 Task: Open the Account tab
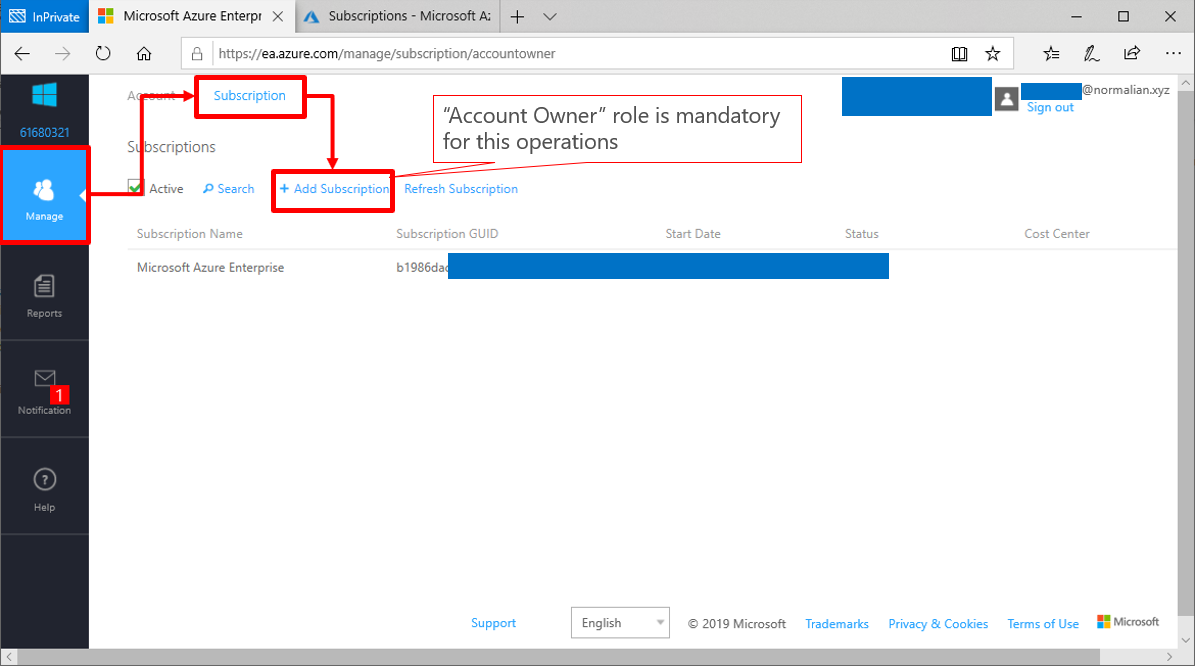click(151, 95)
